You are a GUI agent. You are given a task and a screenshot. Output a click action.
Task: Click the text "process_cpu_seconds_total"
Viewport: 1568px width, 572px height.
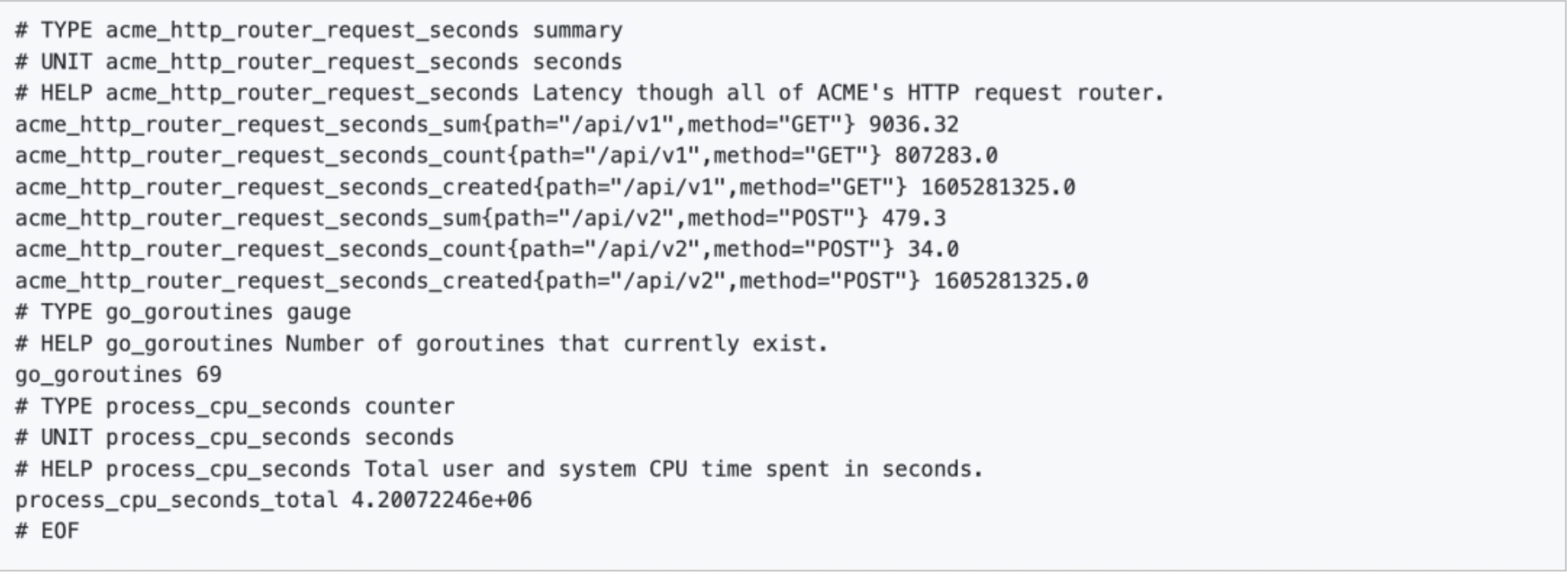tap(176, 500)
